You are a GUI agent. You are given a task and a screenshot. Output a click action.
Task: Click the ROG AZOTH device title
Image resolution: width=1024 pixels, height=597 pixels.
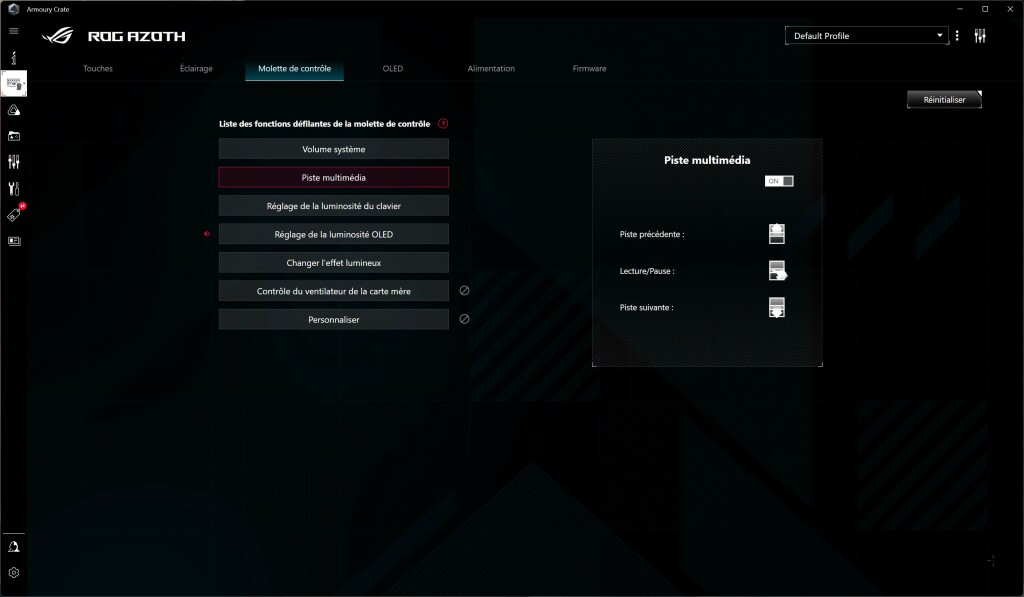[x=136, y=37]
